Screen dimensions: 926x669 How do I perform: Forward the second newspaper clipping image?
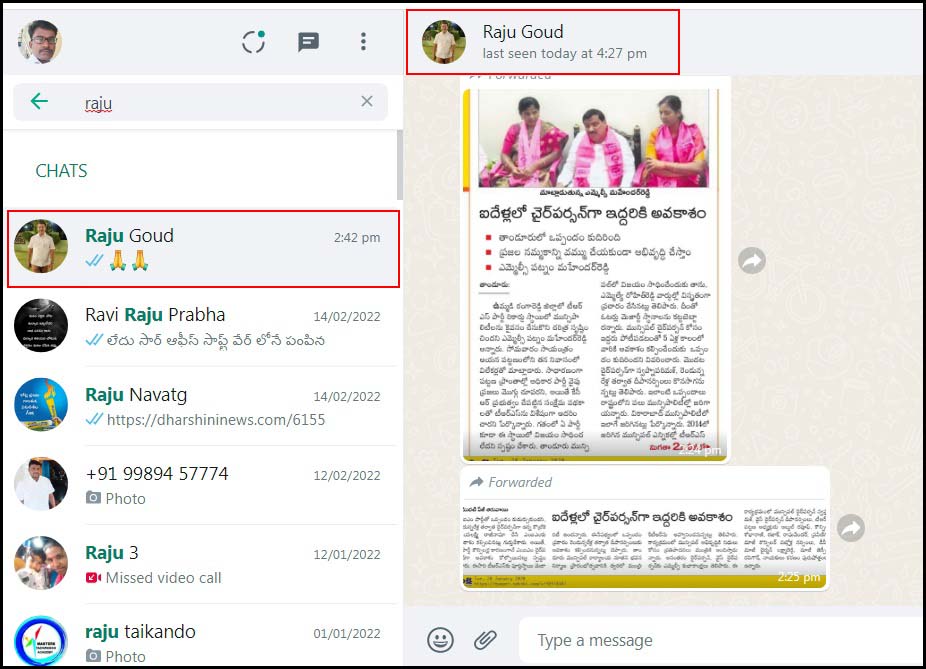[x=851, y=528]
